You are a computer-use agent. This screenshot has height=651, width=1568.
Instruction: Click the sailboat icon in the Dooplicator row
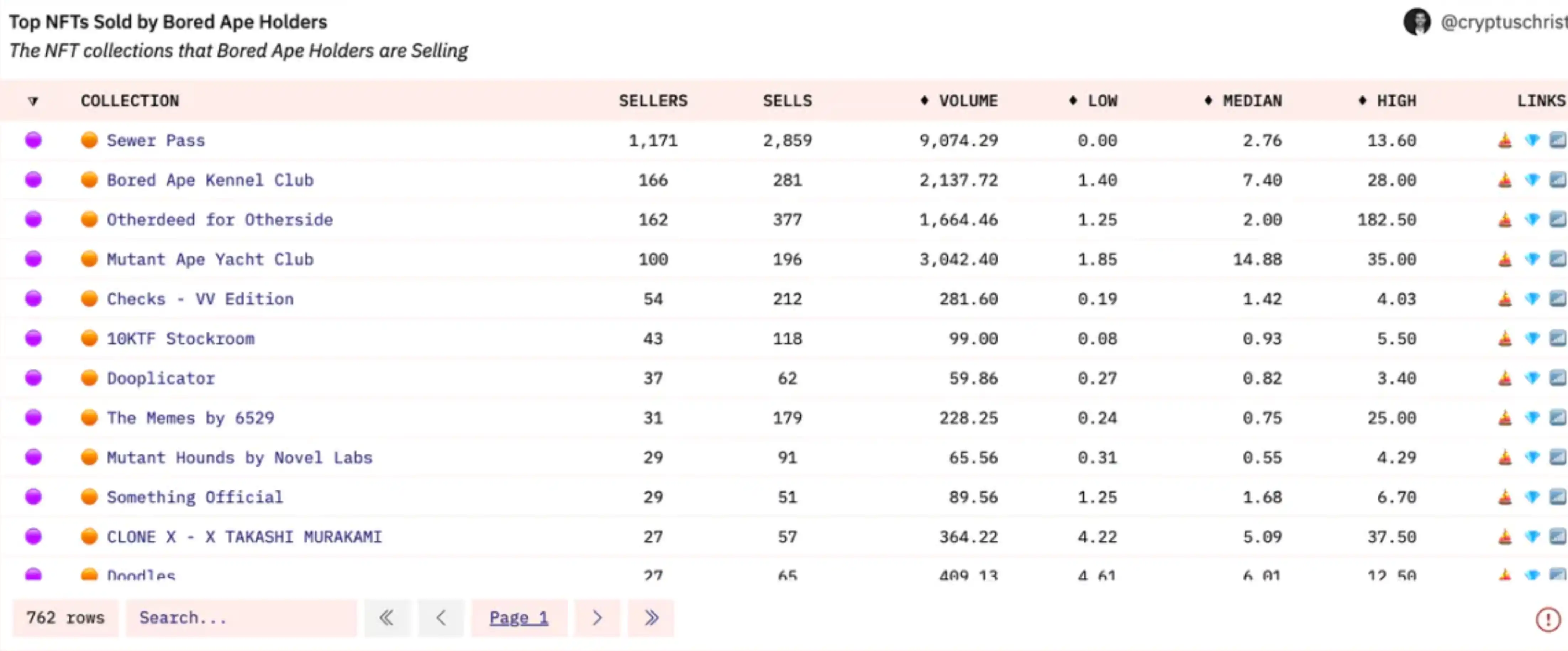[1505, 378]
